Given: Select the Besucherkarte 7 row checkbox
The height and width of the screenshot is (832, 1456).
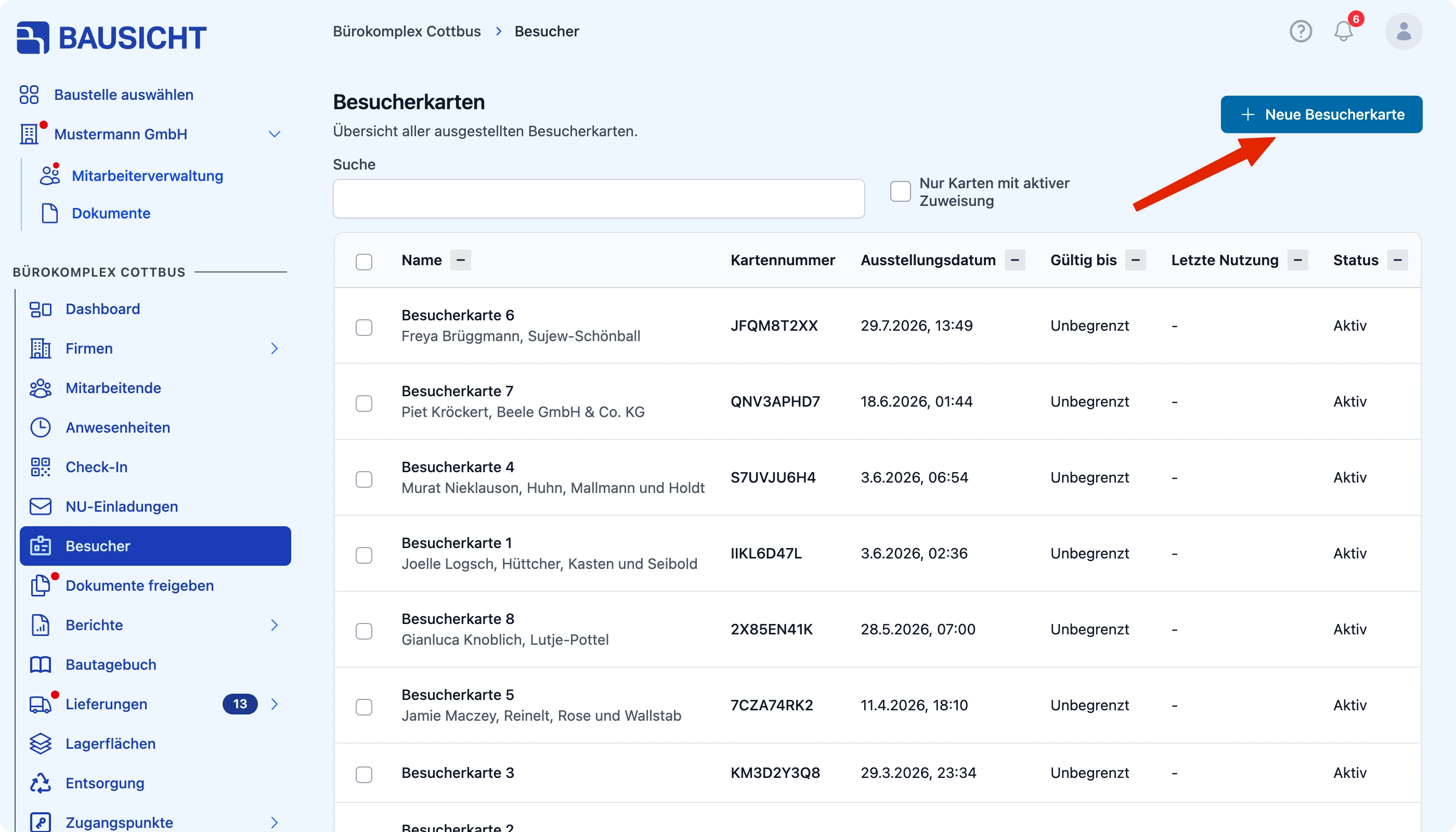Looking at the screenshot, I should (364, 404).
